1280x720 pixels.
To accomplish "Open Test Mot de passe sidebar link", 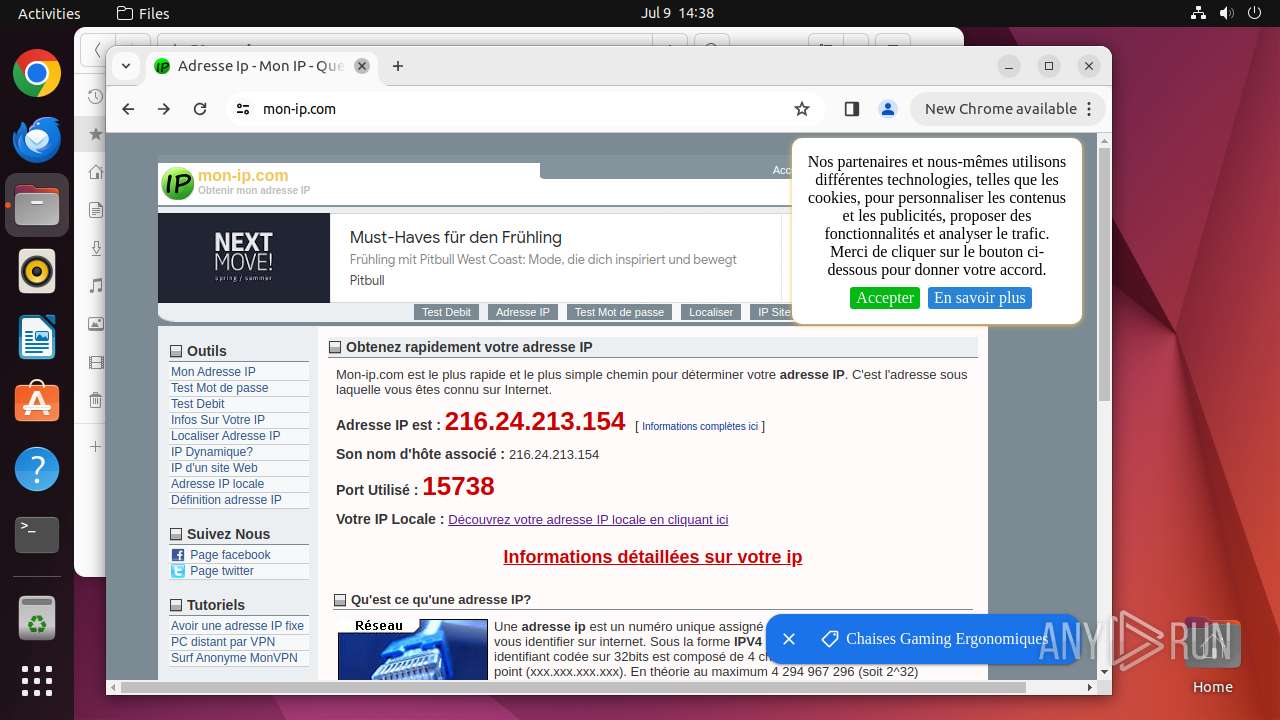I will click(x=220, y=388).
